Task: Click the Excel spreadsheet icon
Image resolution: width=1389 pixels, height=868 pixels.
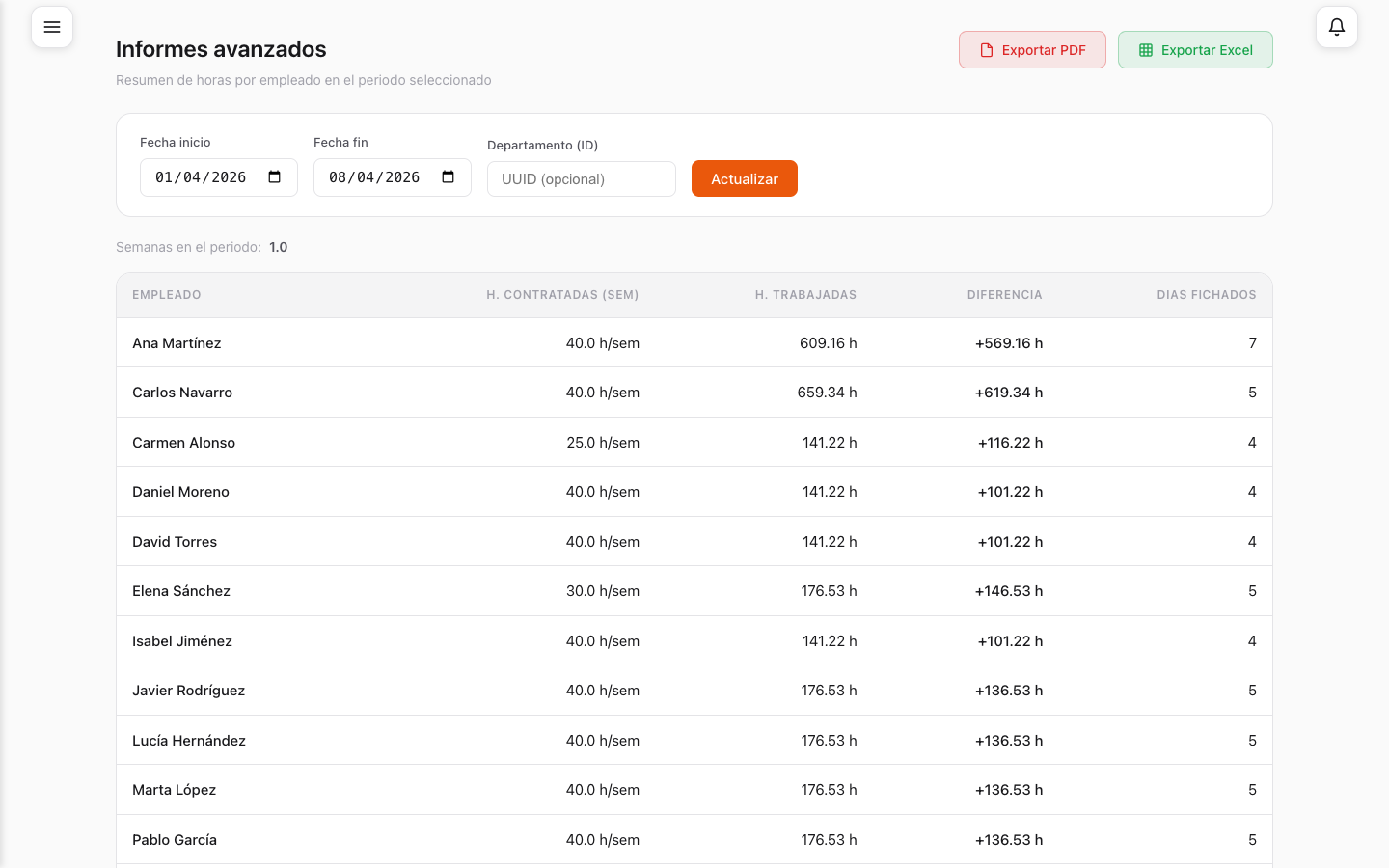Action: pos(1146,50)
